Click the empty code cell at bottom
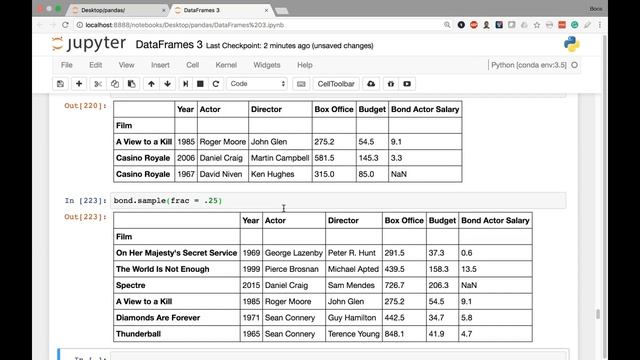 coord(339,356)
